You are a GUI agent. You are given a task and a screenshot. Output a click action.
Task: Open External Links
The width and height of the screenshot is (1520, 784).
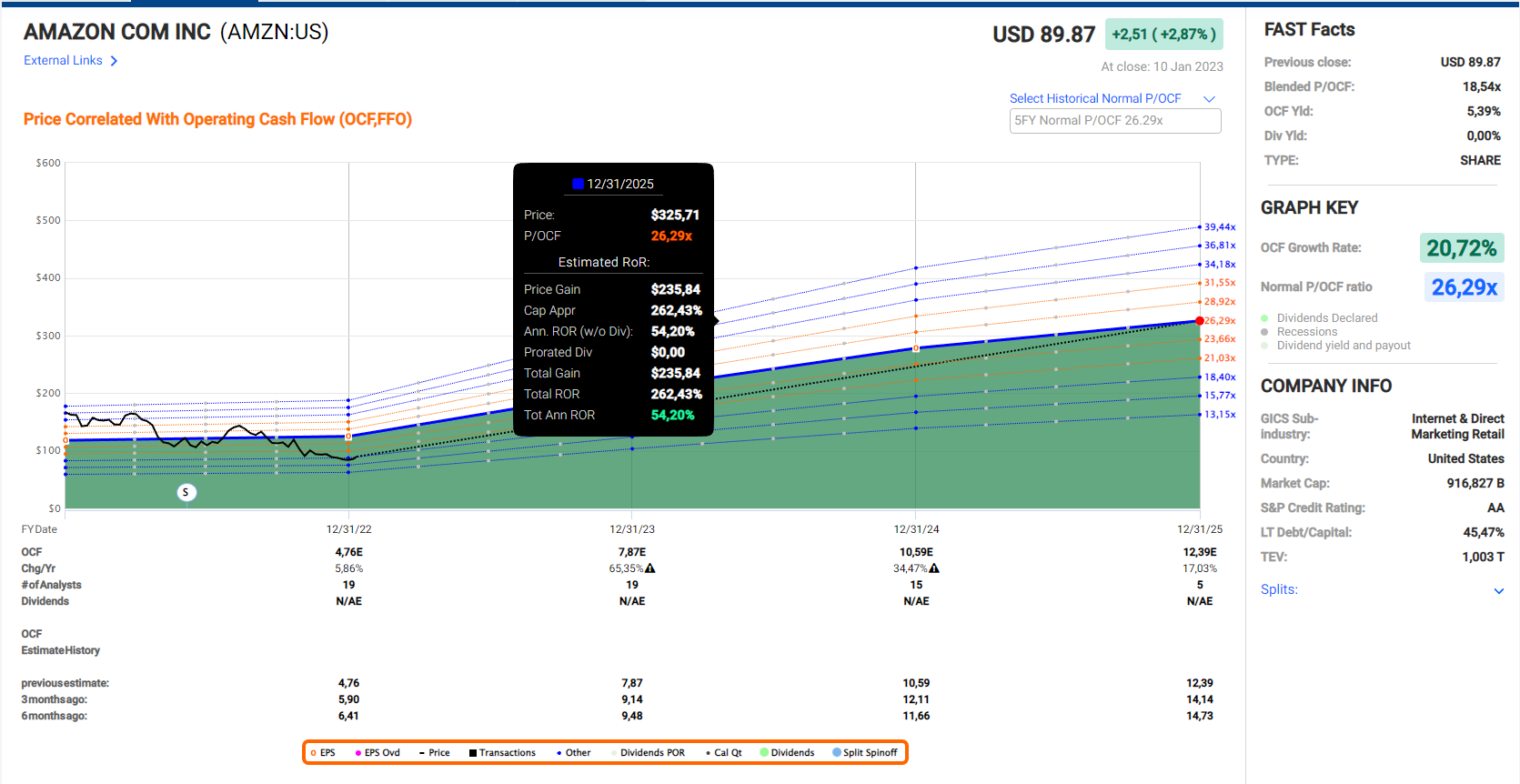pos(63,61)
